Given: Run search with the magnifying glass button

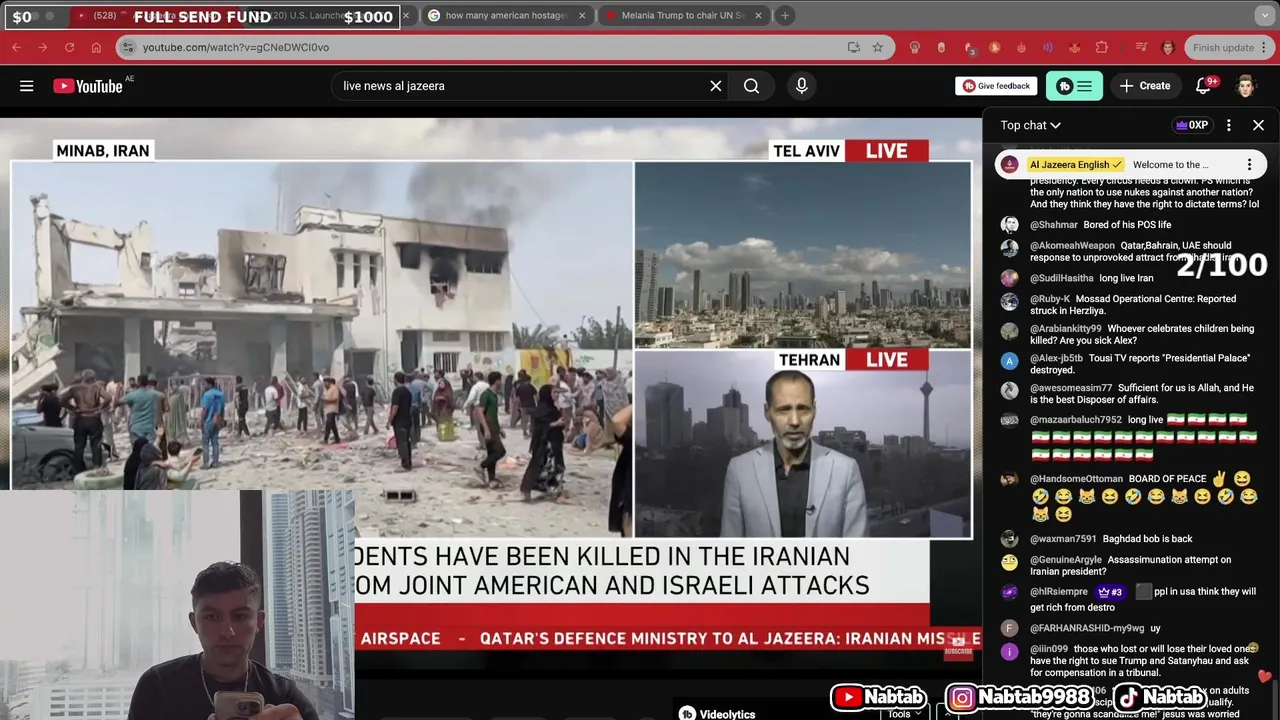Looking at the screenshot, I should coord(751,86).
